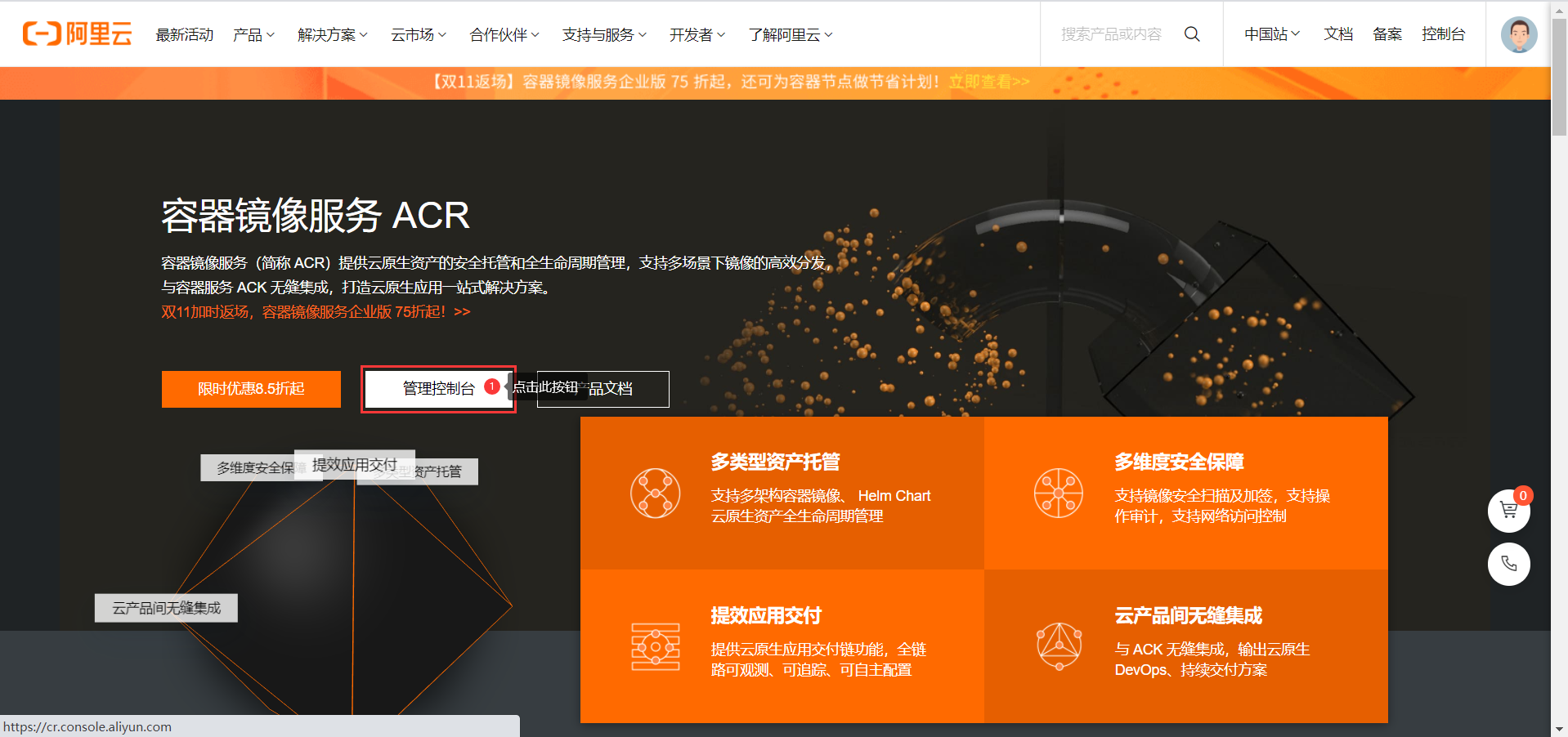Expand the 支持与服务 dropdown menu
The image size is (1568, 737).
604,34
